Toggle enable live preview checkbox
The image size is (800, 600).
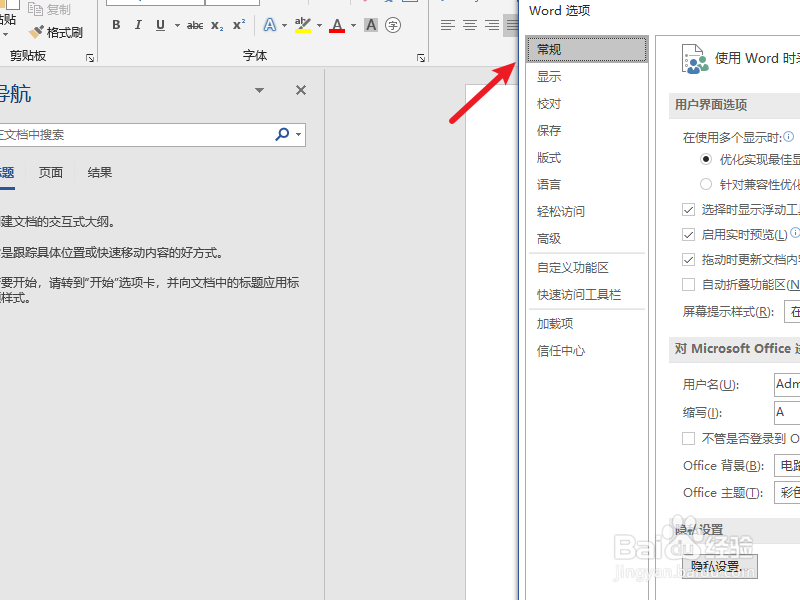688,234
